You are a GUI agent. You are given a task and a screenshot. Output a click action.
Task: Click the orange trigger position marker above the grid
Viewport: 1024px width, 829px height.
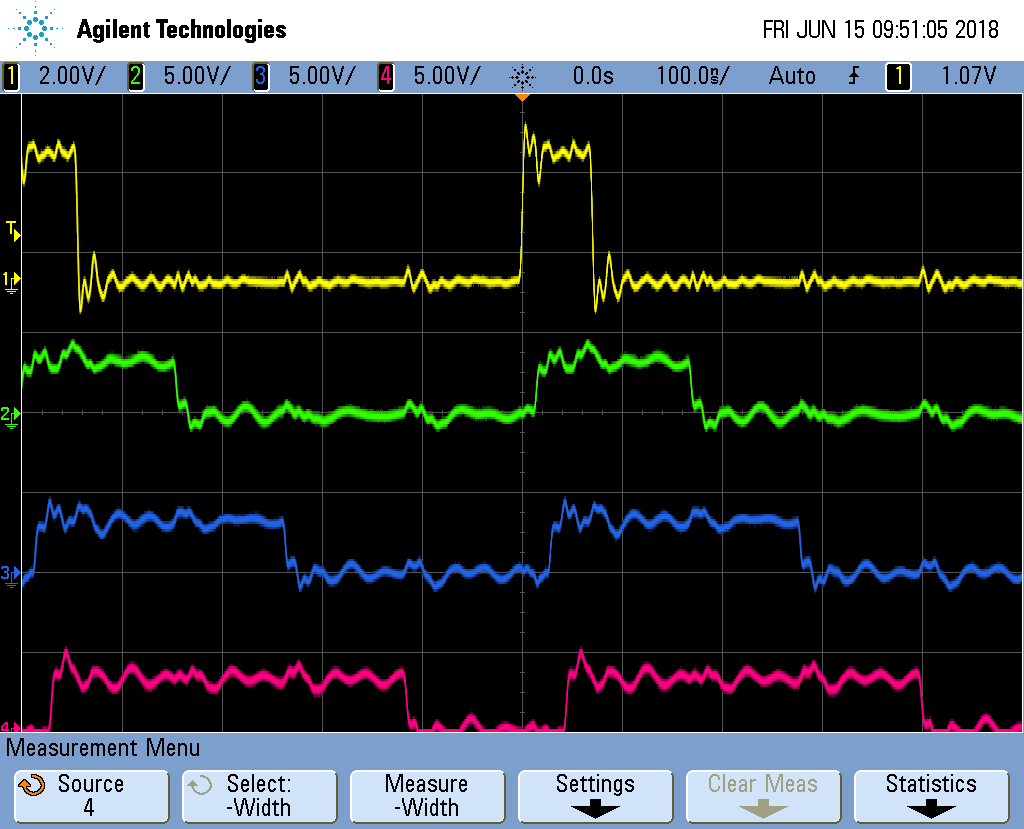522,96
